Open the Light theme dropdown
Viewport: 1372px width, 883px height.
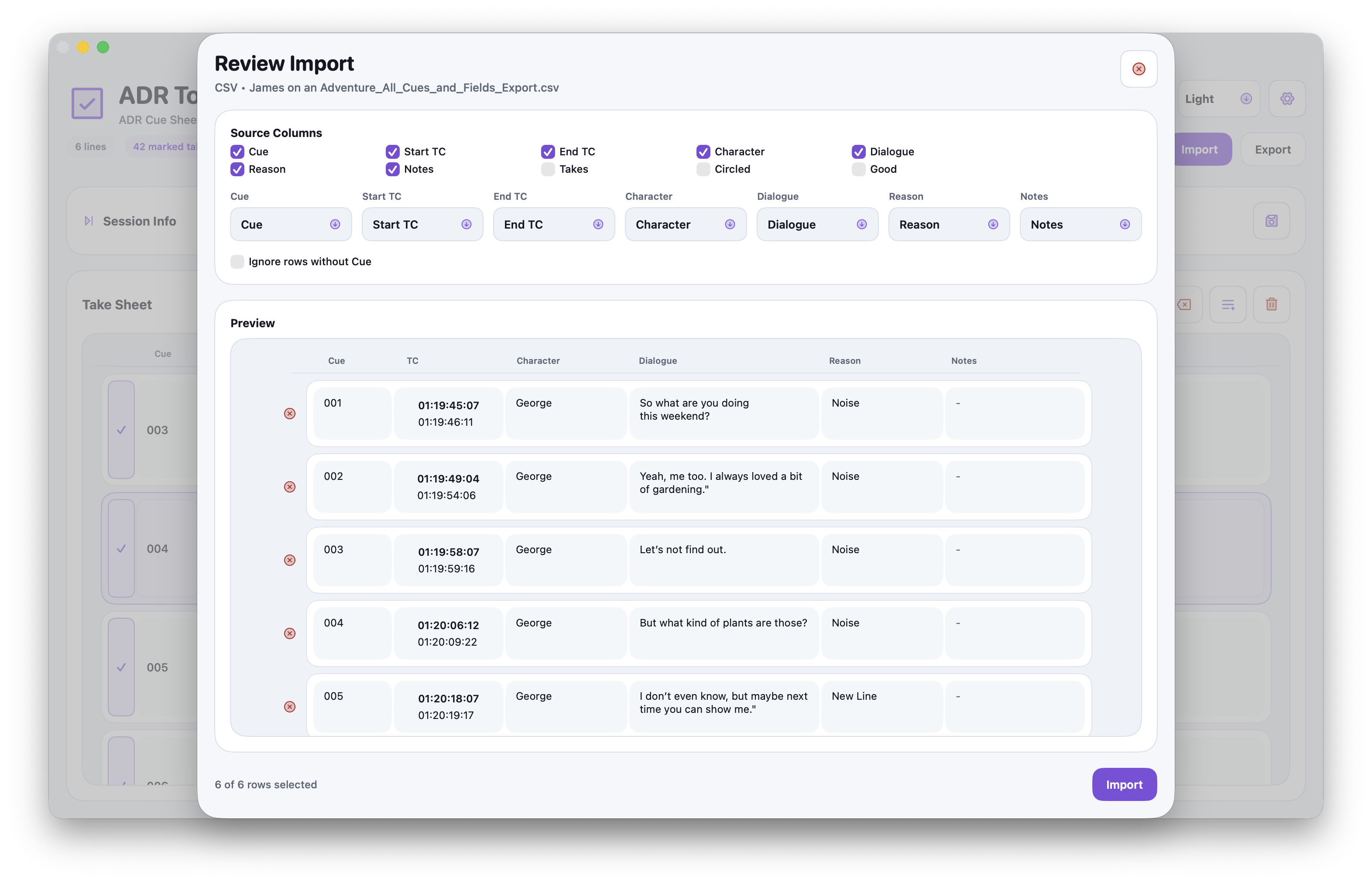(1218, 98)
